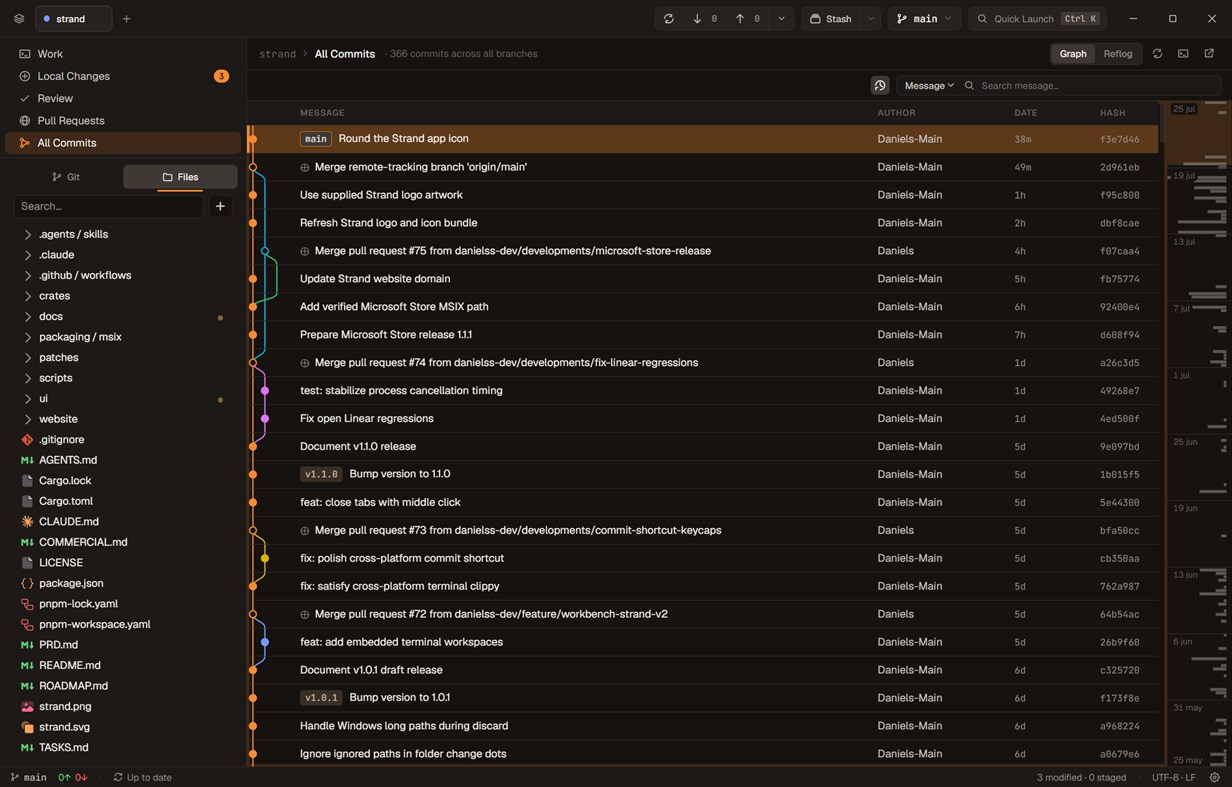The width and height of the screenshot is (1232, 787).
Task: Select commit 'feat: close tabs with middle click'
Action: pos(703,503)
